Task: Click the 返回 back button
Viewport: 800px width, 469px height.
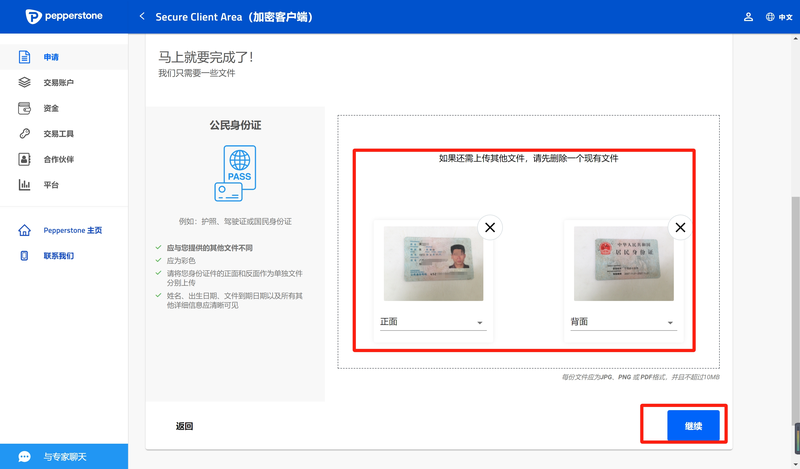Action: point(184,426)
